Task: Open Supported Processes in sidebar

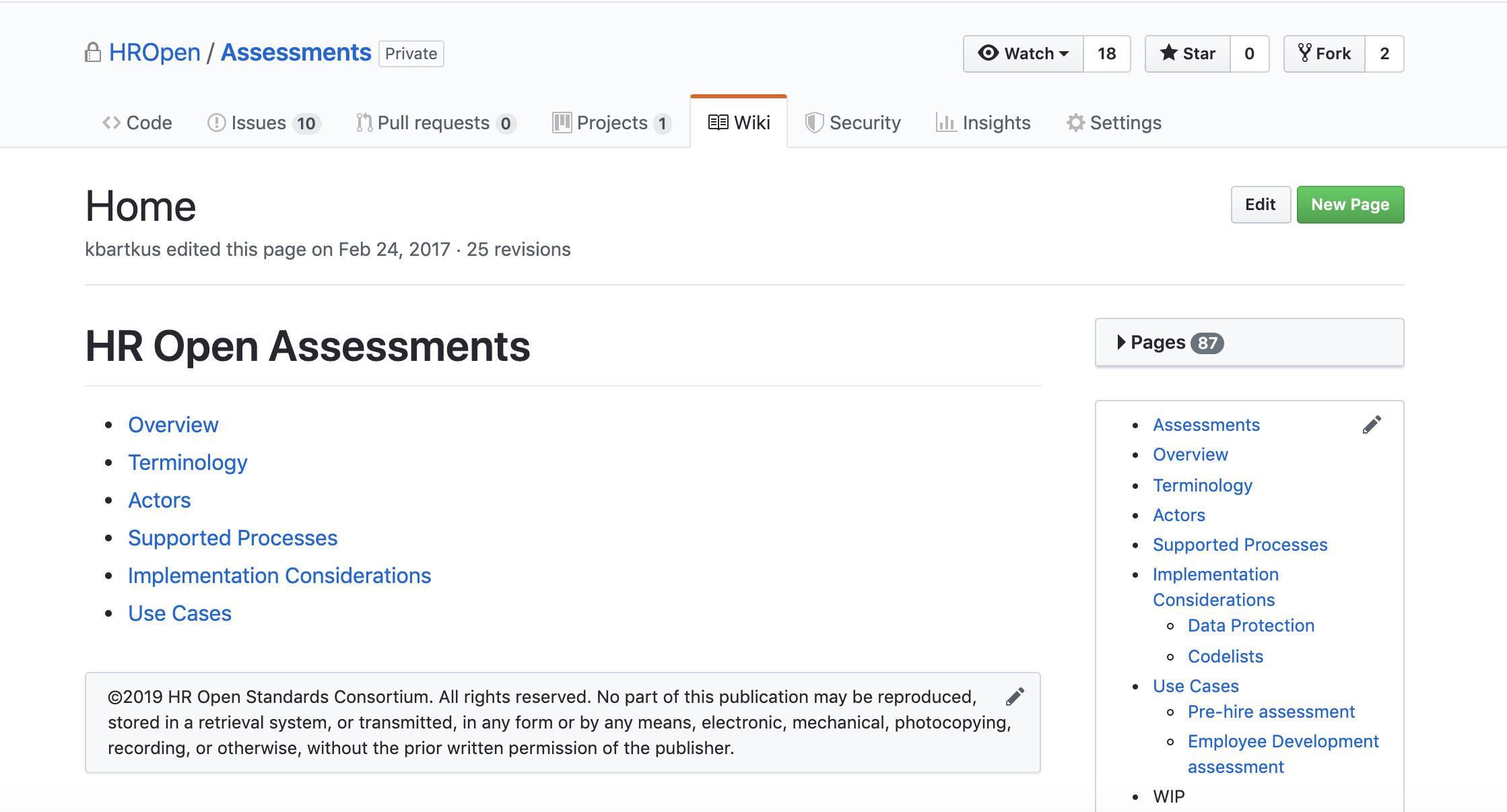Action: coord(1240,545)
